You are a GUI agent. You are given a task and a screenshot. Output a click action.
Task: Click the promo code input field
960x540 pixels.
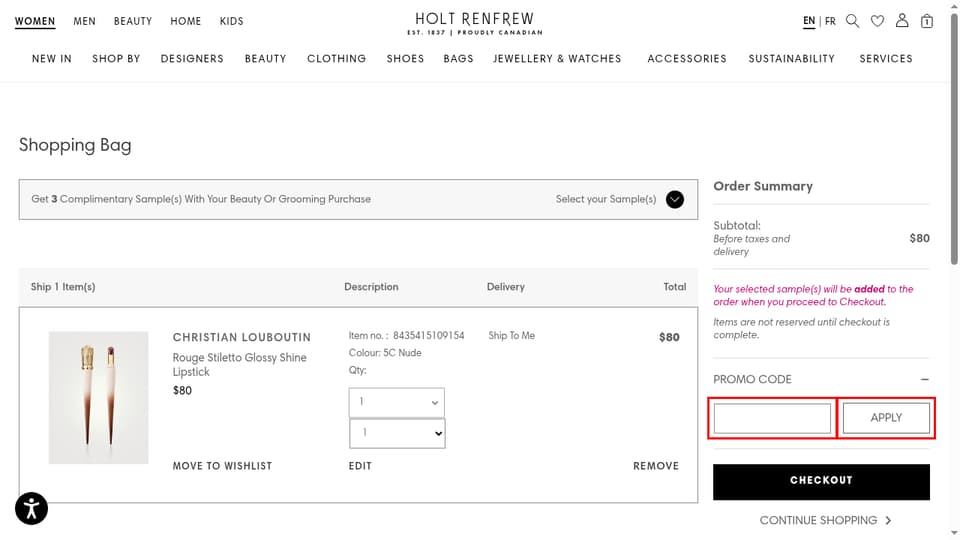click(772, 418)
